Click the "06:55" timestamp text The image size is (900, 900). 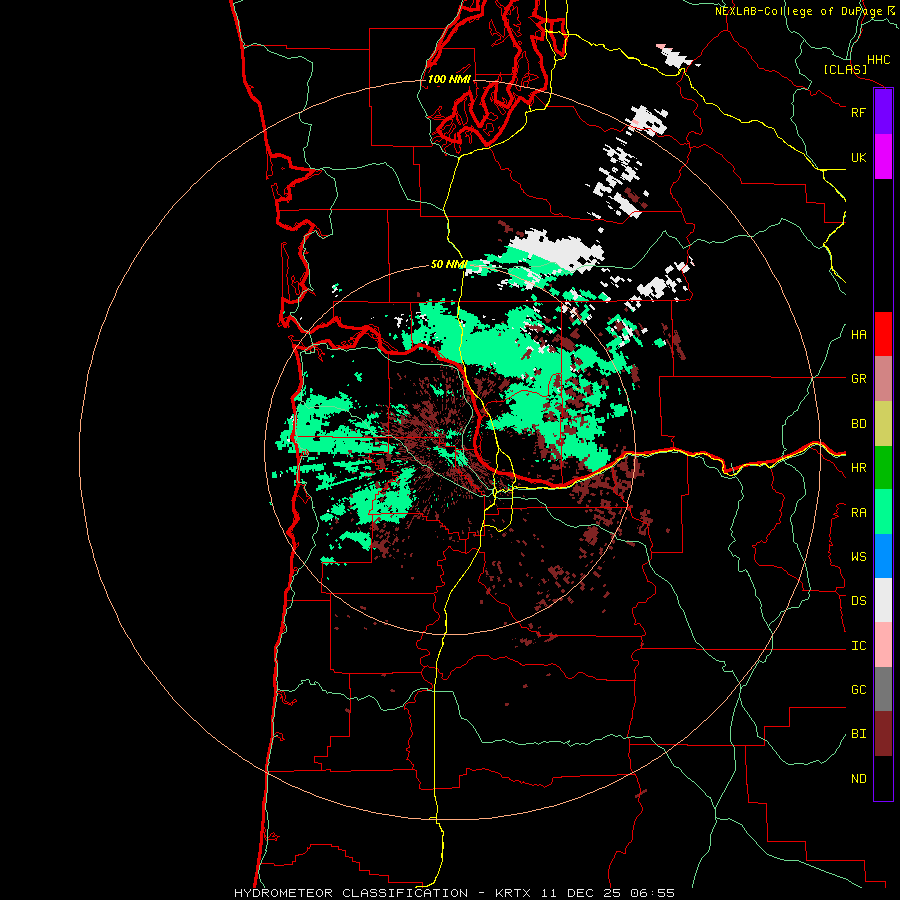pyautogui.click(x=652, y=893)
